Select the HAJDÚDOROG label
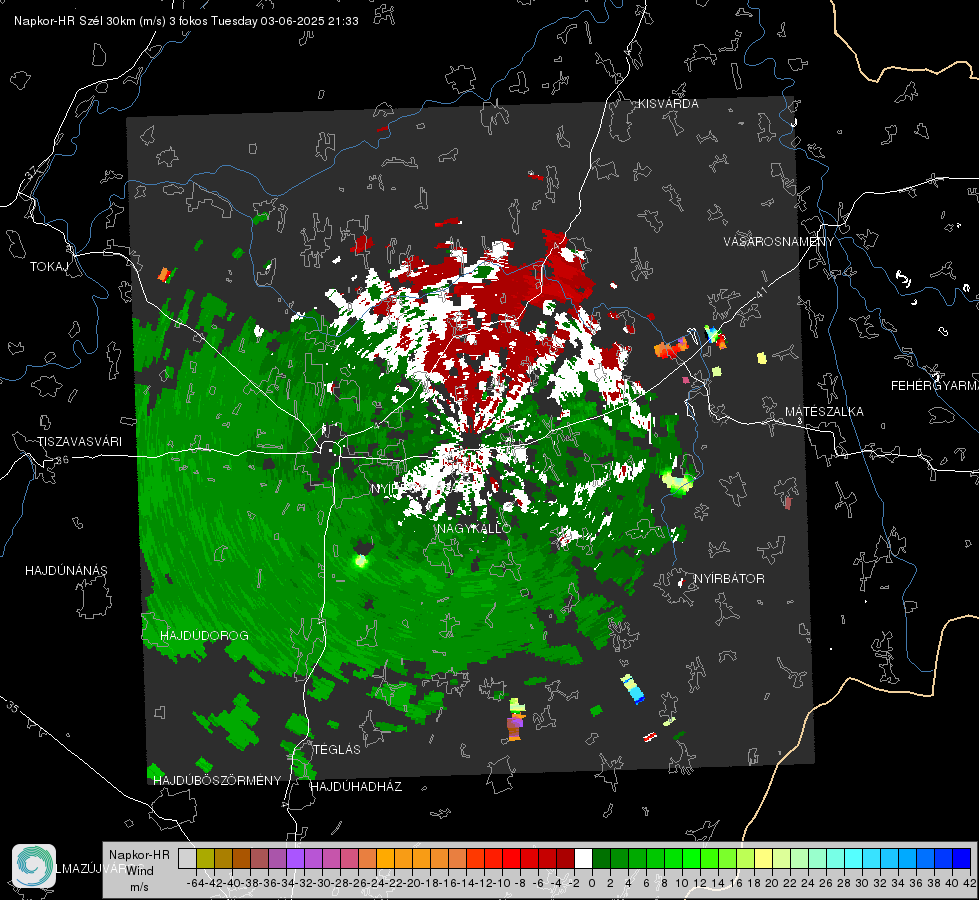979x900 pixels. click(x=204, y=635)
